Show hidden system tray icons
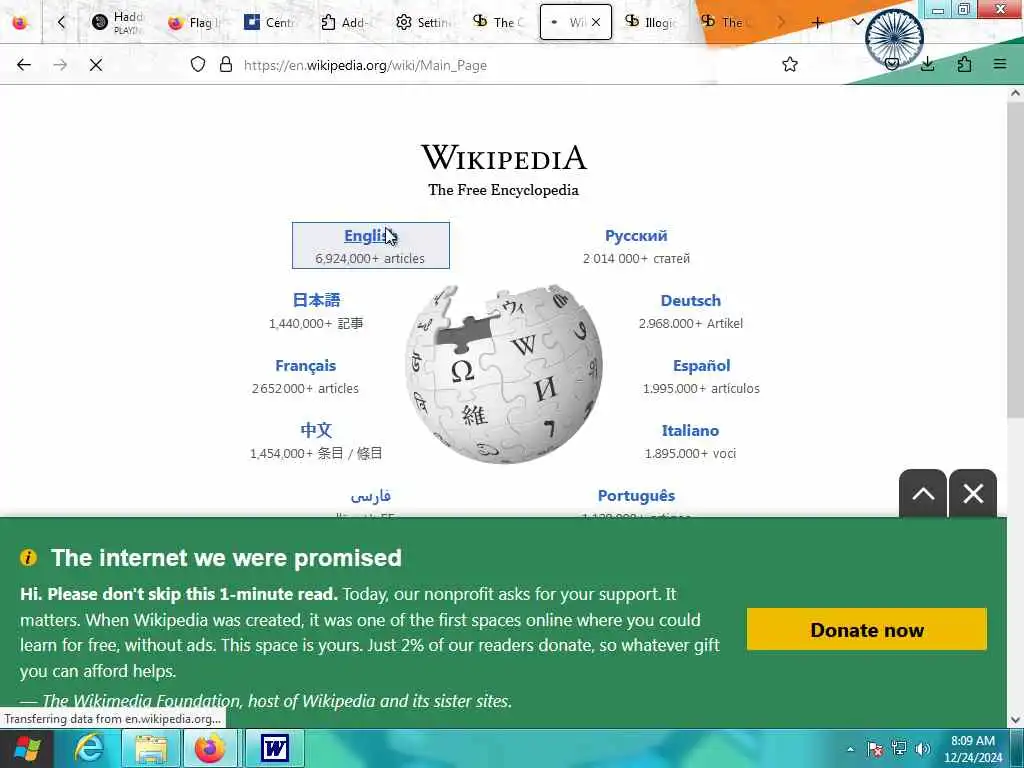Image resolution: width=1024 pixels, height=768 pixels. (x=850, y=749)
